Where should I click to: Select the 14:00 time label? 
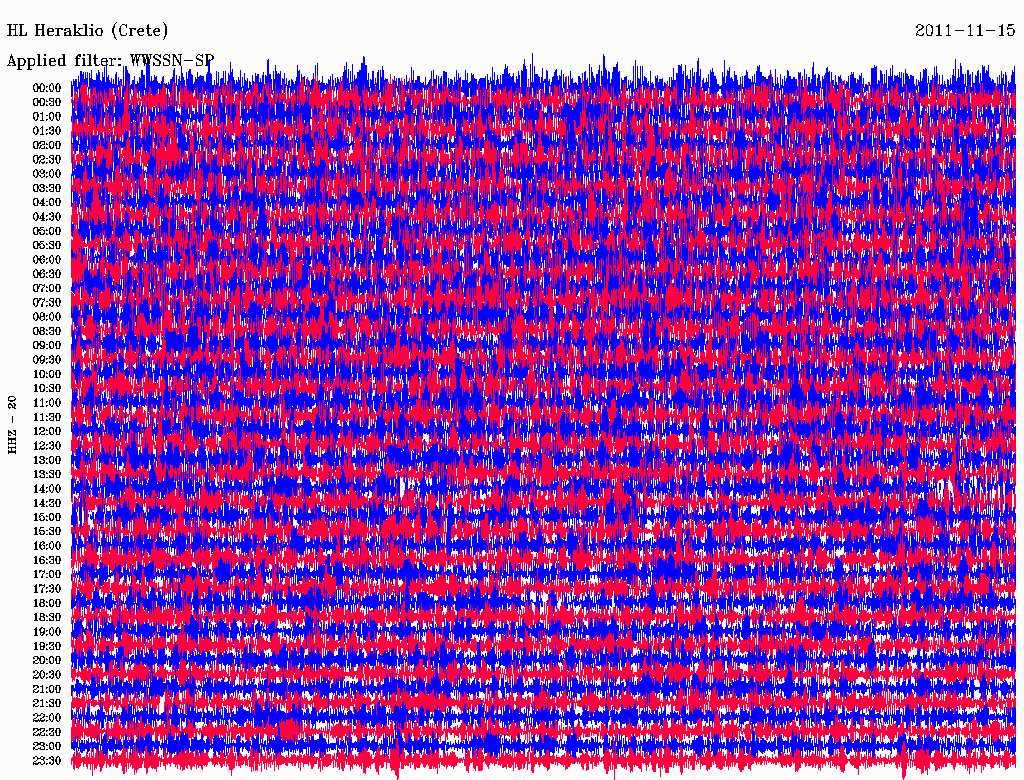[47, 489]
